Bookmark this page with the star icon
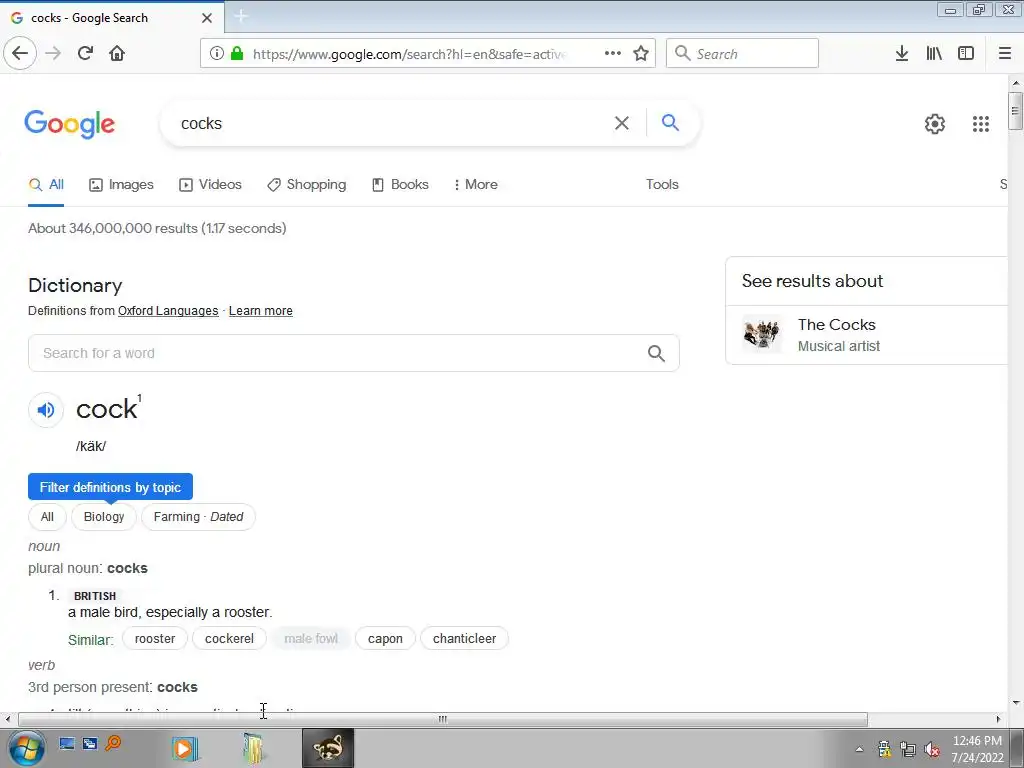 [x=641, y=54]
